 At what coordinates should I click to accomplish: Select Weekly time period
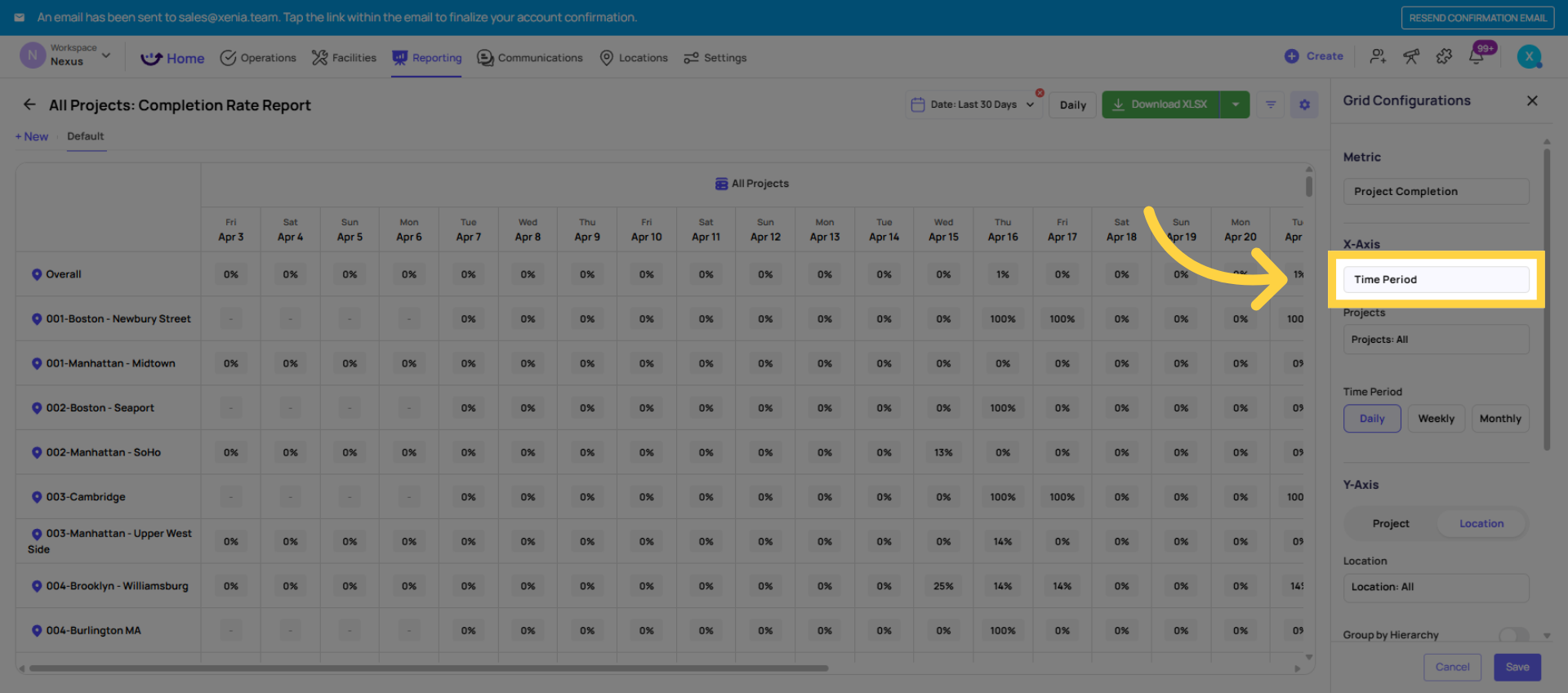pos(1436,419)
